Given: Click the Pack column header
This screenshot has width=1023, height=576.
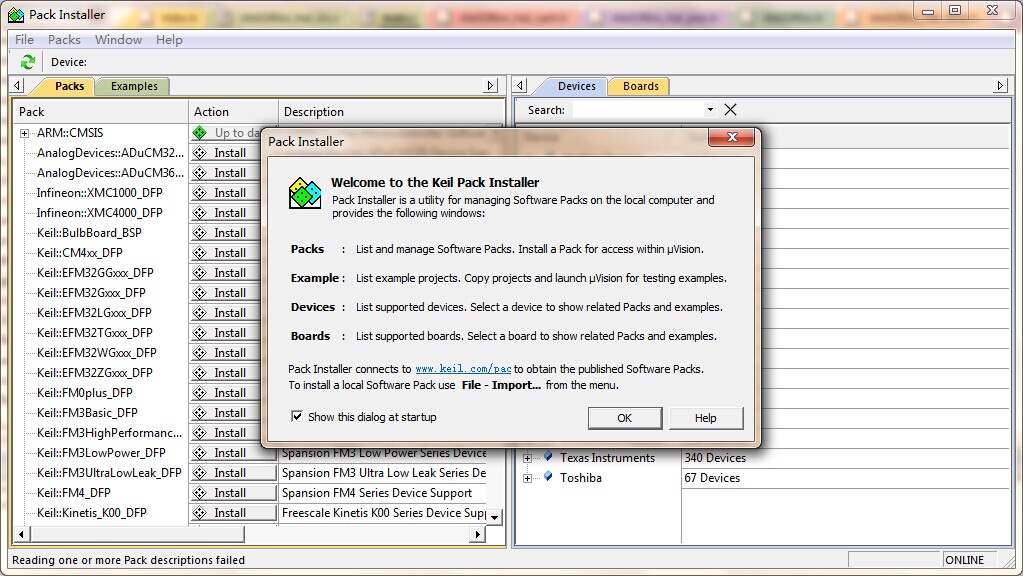Looking at the screenshot, I should point(101,112).
